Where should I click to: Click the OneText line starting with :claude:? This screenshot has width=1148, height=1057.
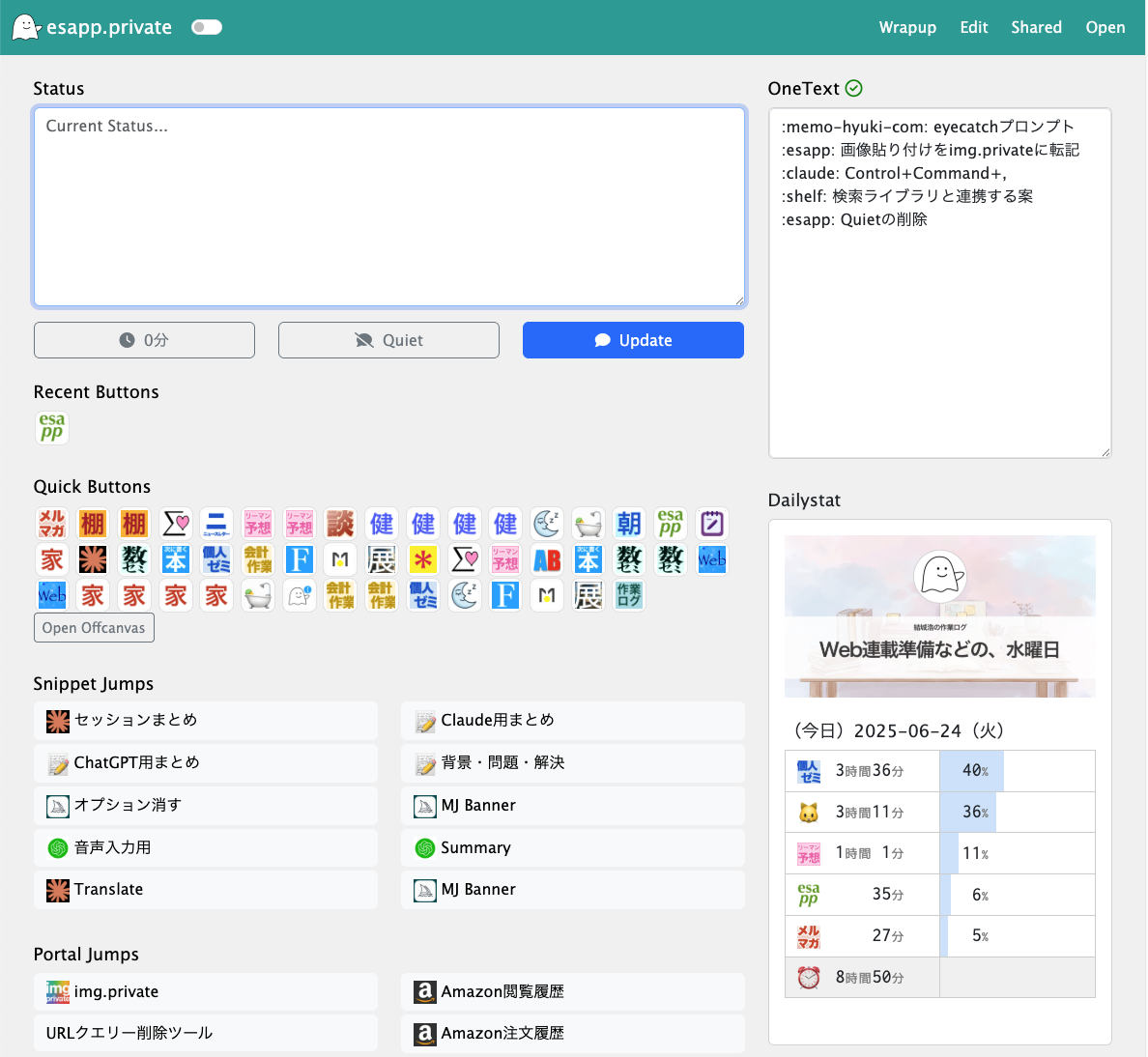tap(894, 174)
